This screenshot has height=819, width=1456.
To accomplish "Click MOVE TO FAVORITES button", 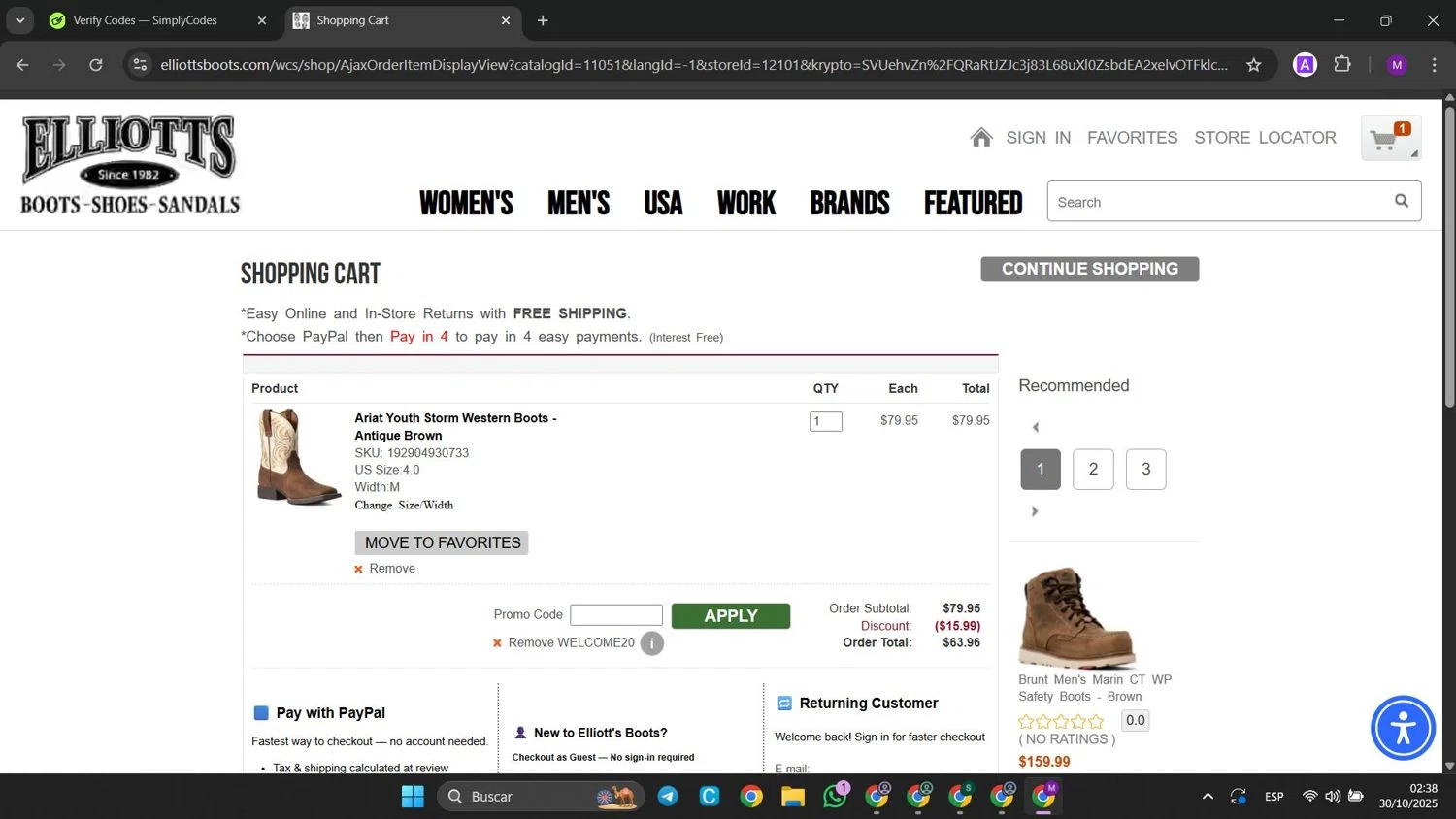I will coord(443,543).
